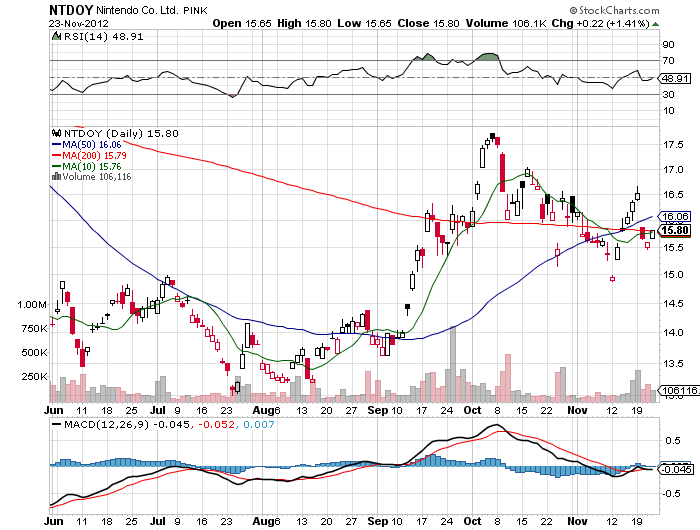
Task: Click the 16.06 MA(50) value tag on price axis
Action: coord(675,217)
